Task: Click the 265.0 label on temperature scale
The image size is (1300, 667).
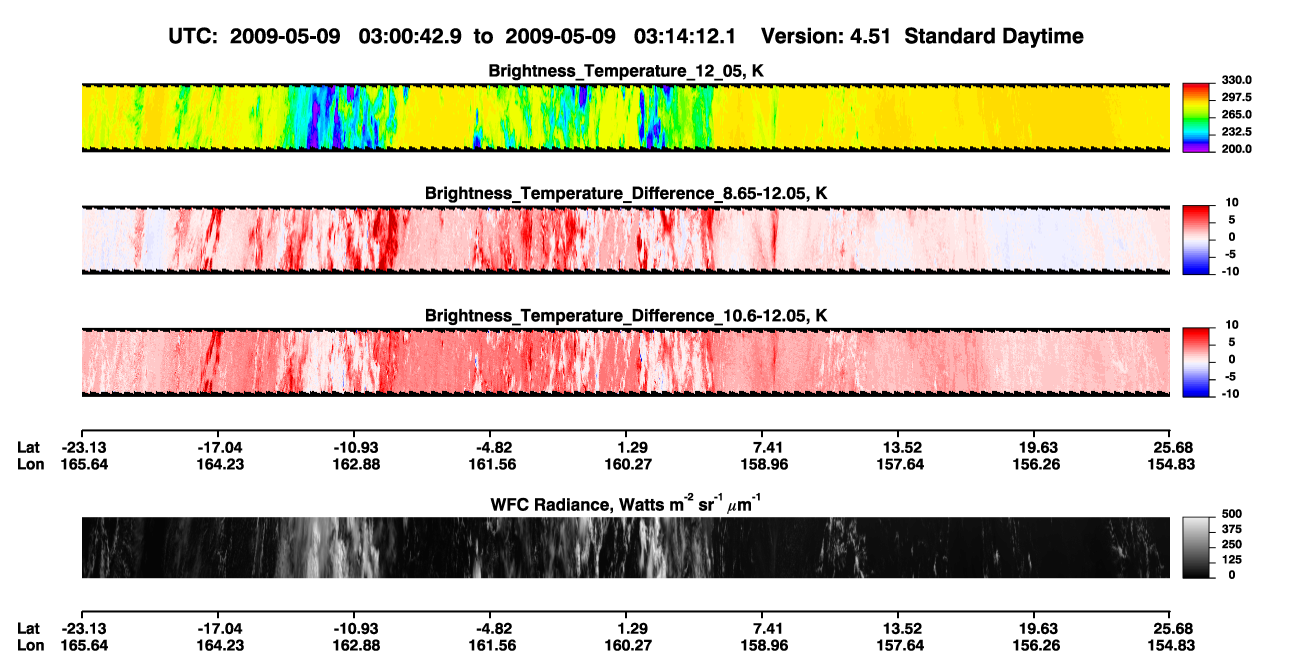Action: click(x=1236, y=115)
